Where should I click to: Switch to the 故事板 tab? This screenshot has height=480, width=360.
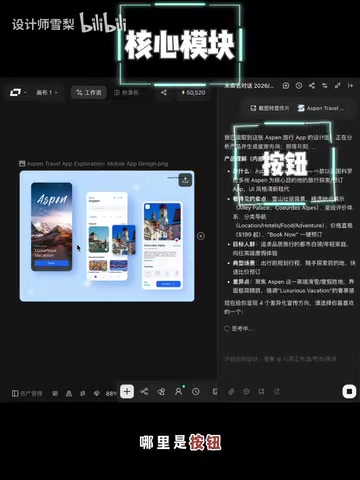(x=129, y=92)
